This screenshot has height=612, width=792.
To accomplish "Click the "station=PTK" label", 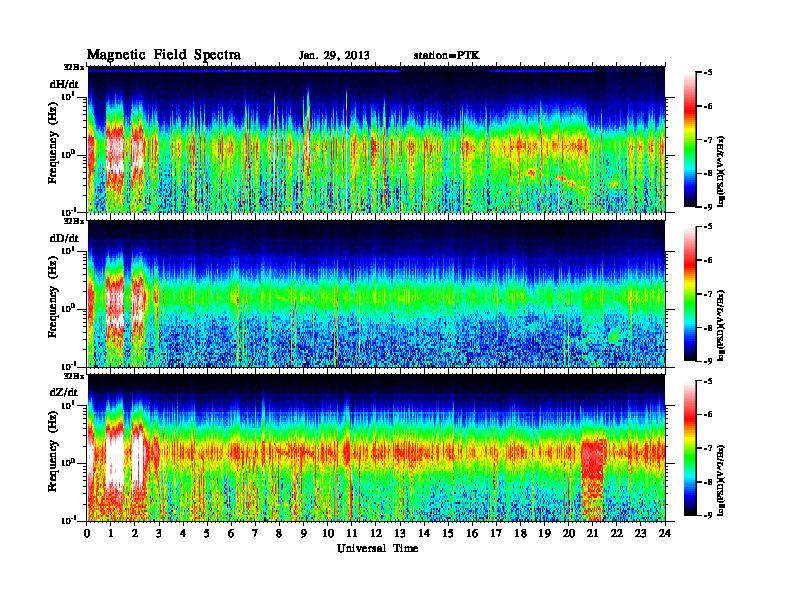I will (447, 55).
